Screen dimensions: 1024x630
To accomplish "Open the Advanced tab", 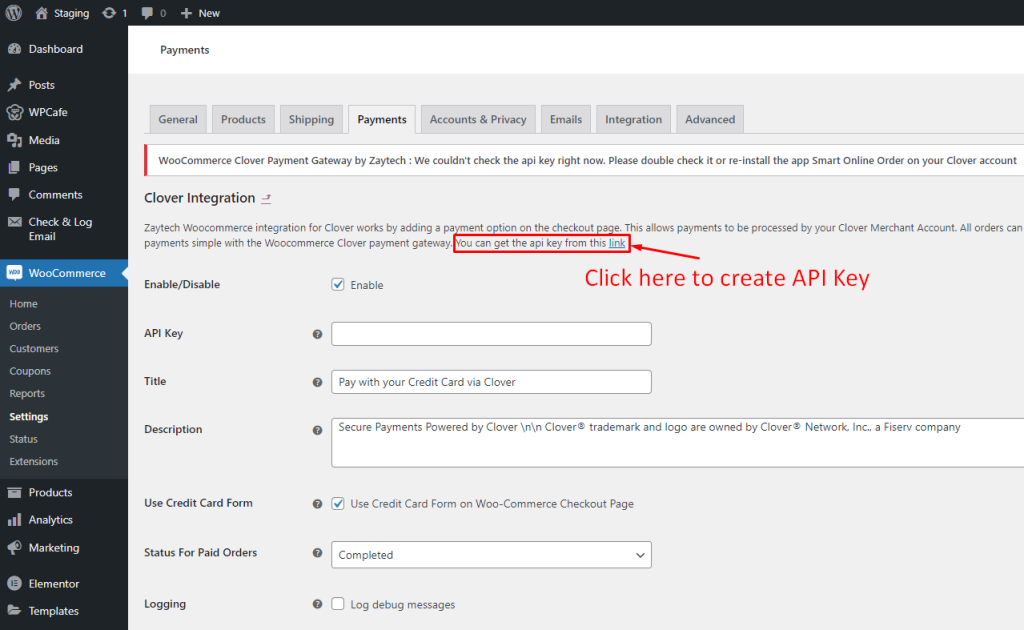I will pyautogui.click(x=710, y=119).
